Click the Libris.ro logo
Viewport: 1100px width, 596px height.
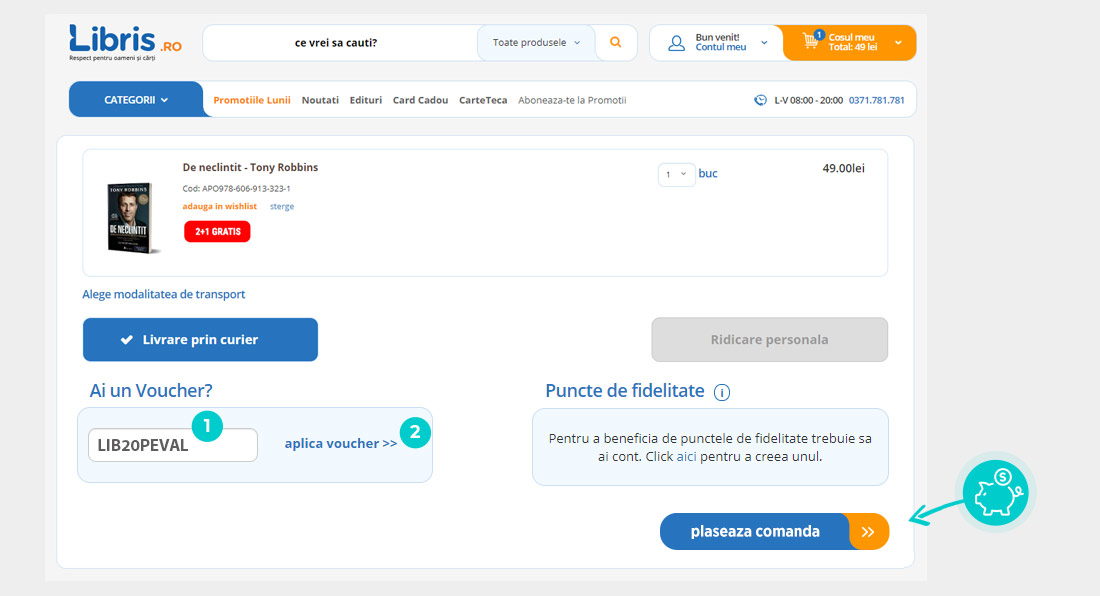(x=125, y=42)
